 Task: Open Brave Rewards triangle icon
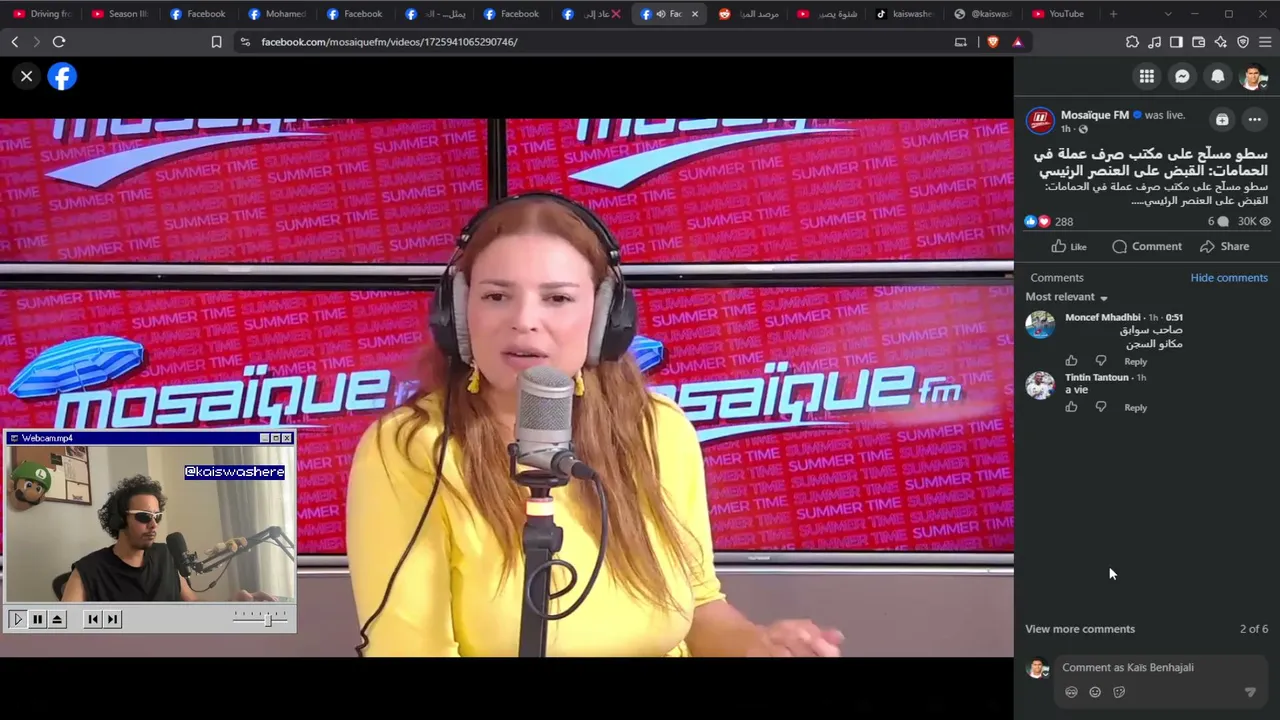tap(1017, 42)
